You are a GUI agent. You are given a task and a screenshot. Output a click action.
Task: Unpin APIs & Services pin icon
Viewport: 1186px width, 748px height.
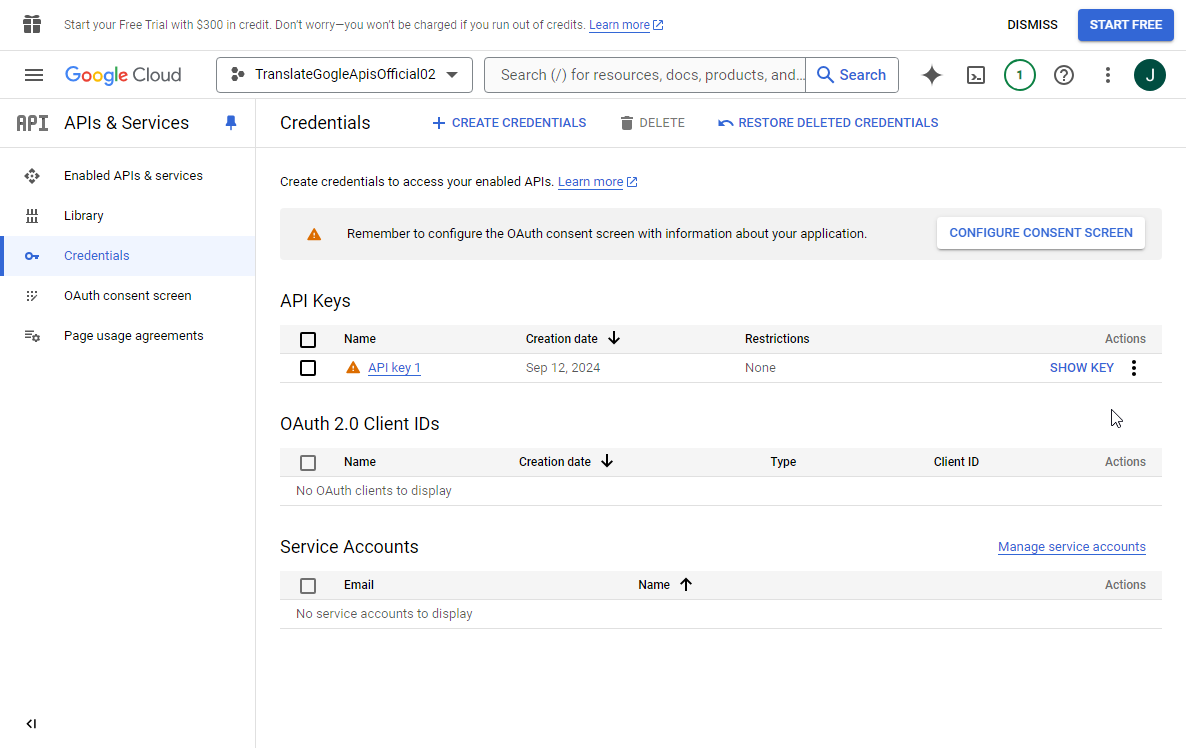tap(231, 123)
